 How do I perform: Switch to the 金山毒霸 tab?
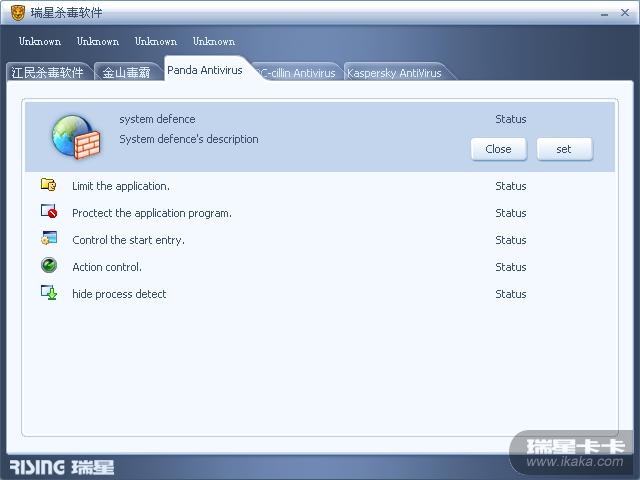click(x=126, y=73)
